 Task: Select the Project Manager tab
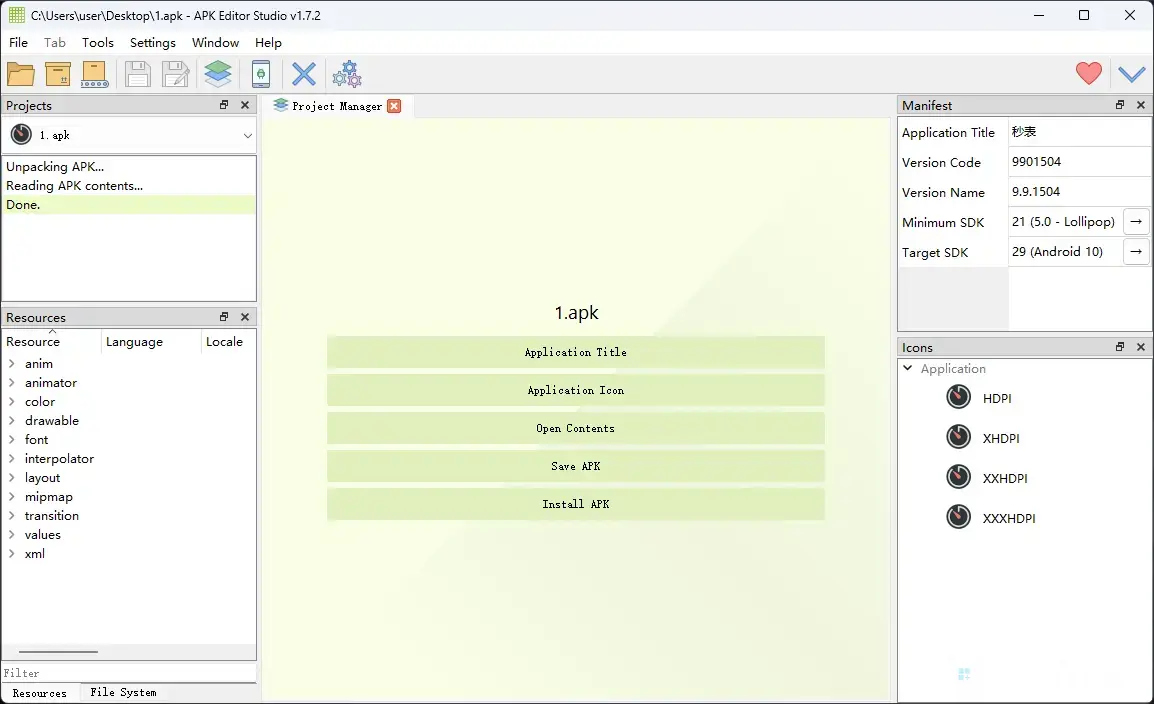336,106
